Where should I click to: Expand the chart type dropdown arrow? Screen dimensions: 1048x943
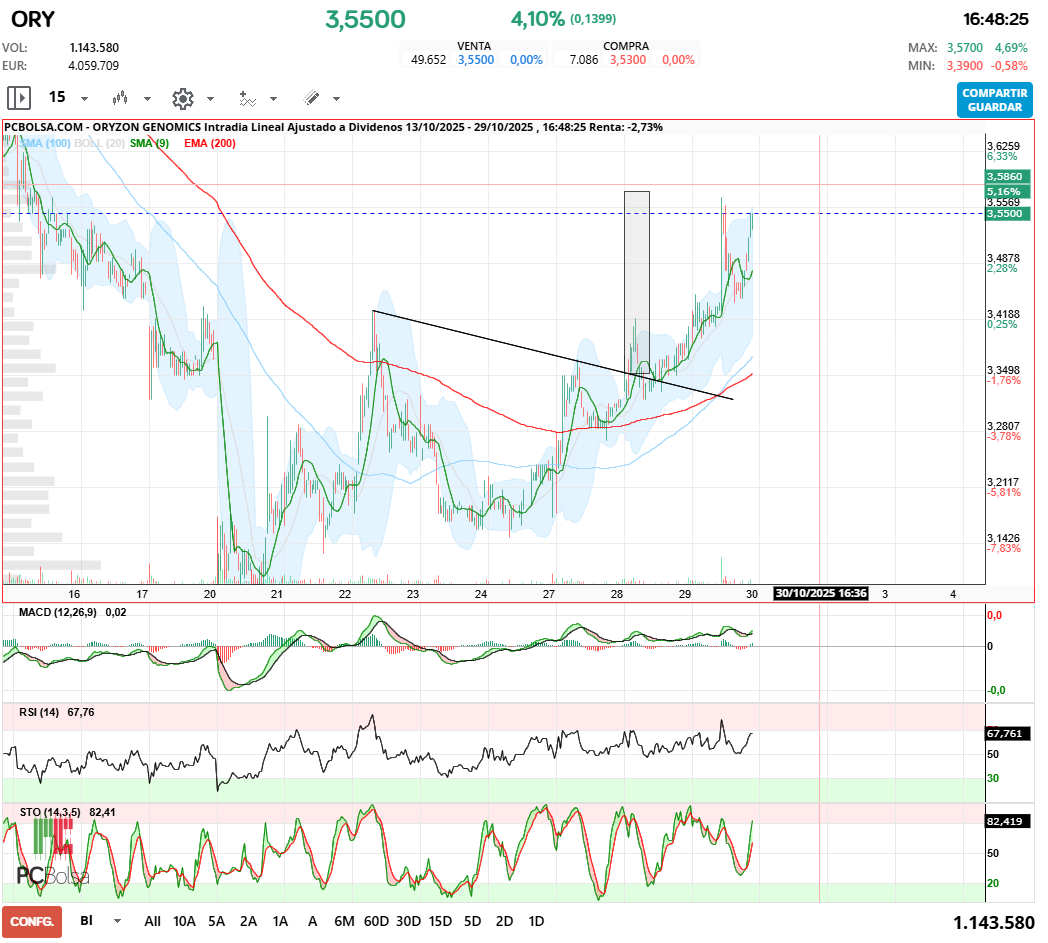(x=146, y=98)
